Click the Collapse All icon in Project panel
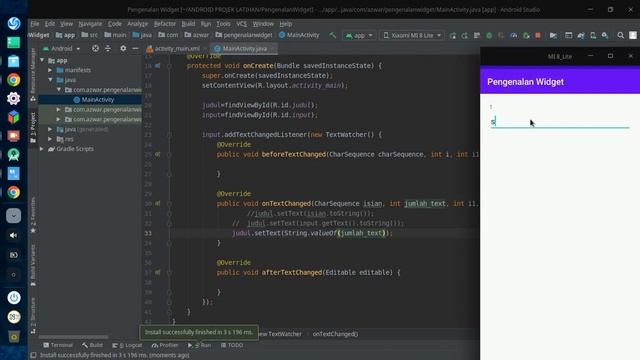 pyautogui.click(x=108, y=49)
